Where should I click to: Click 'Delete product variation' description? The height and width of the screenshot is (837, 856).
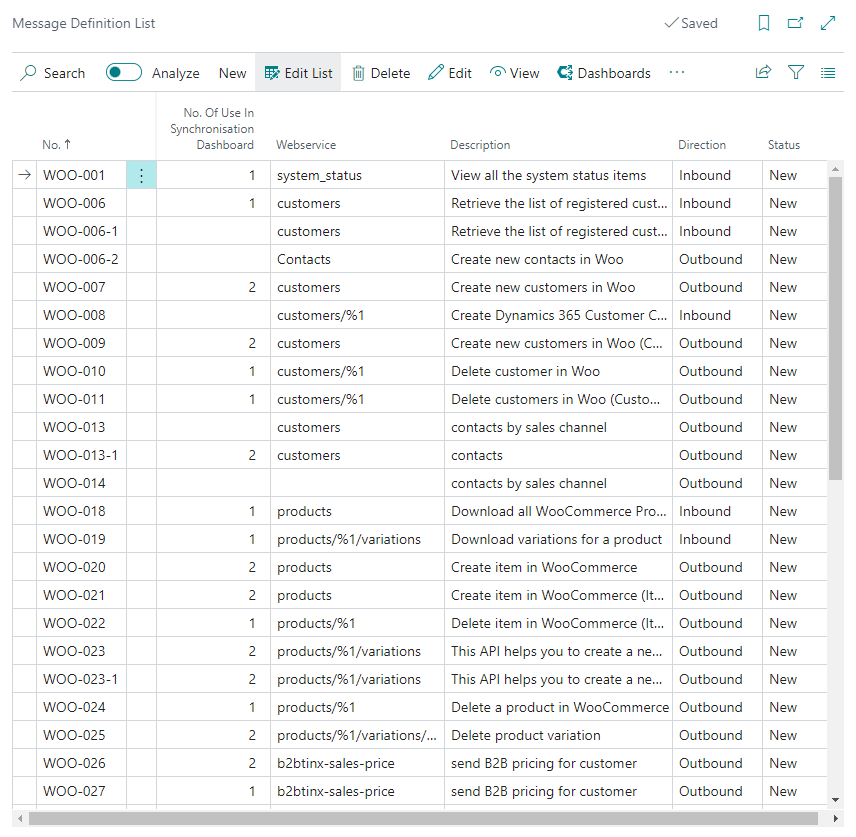point(526,735)
